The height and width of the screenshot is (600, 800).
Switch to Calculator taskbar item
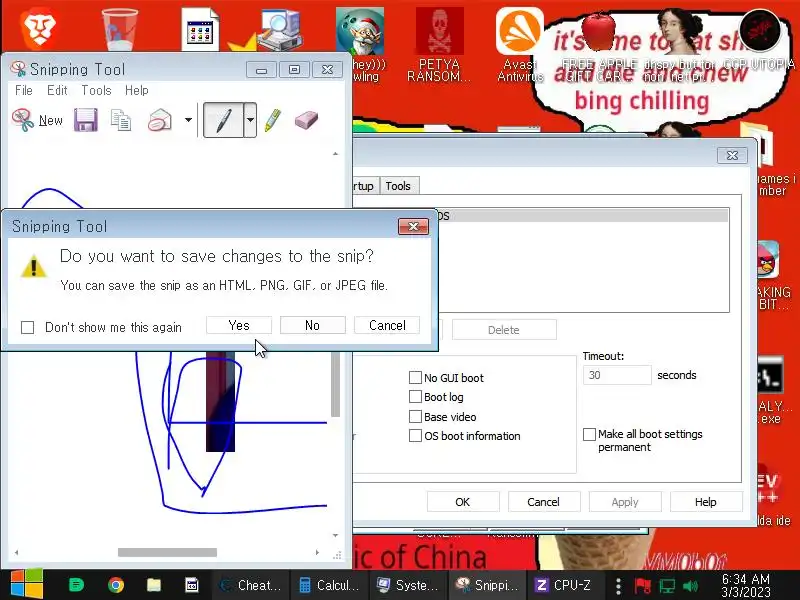329,585
